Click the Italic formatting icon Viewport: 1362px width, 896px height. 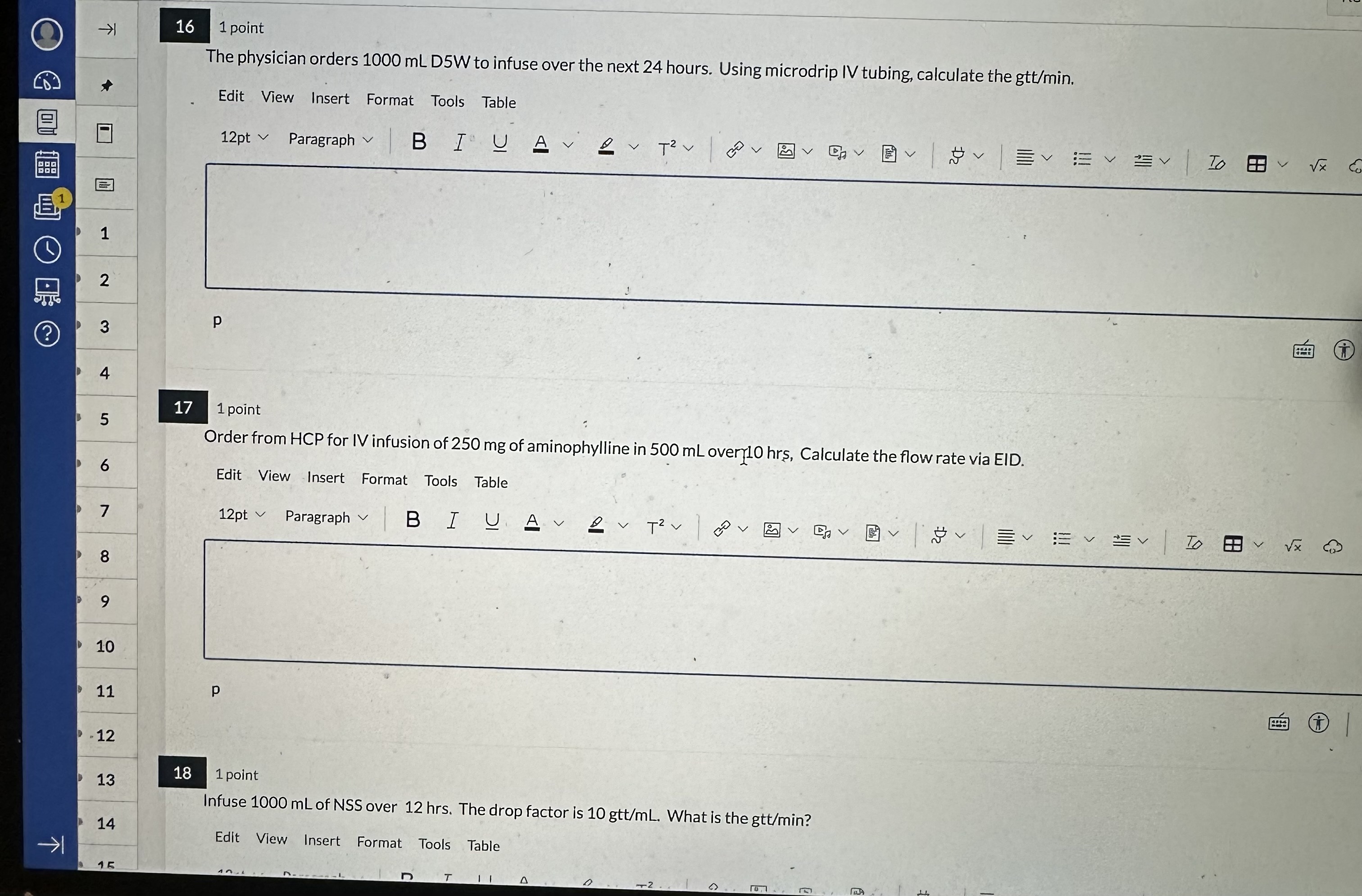tap(459, 142)
